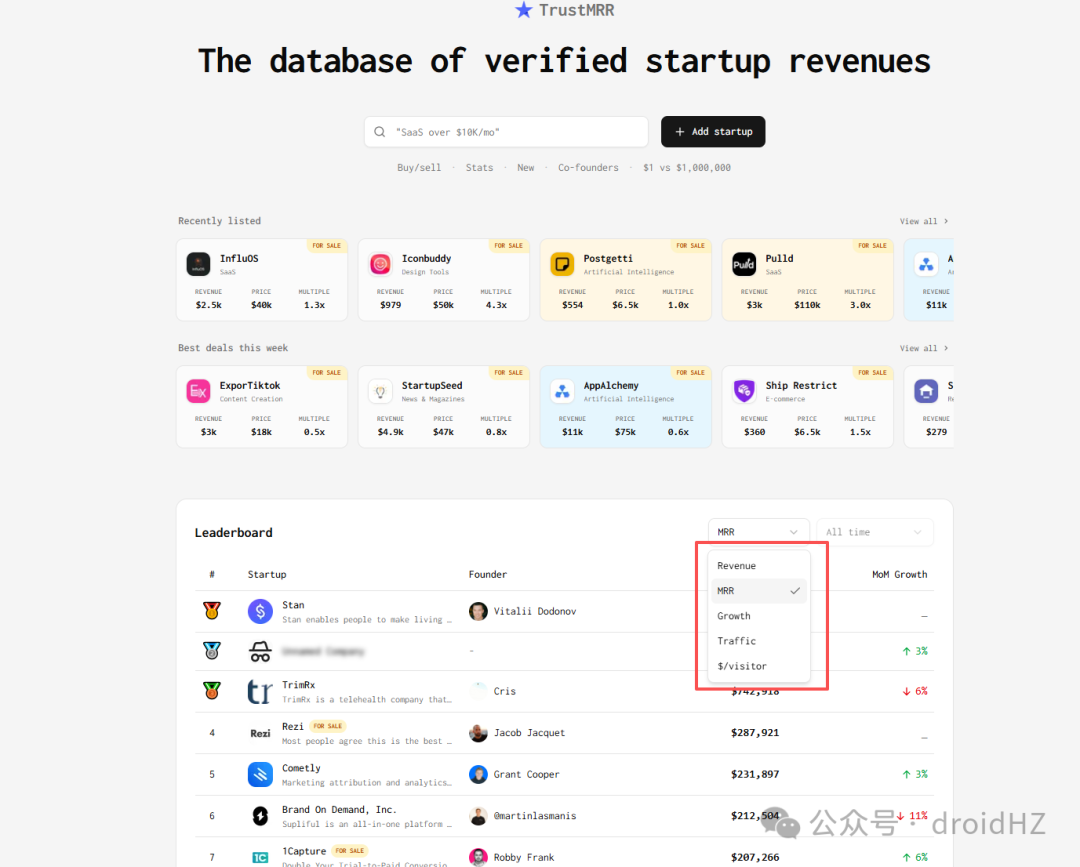The height and width of the screenshot is (867, 1080).
Task: Open the ExporTiktok pink icon
Action: 198,391
